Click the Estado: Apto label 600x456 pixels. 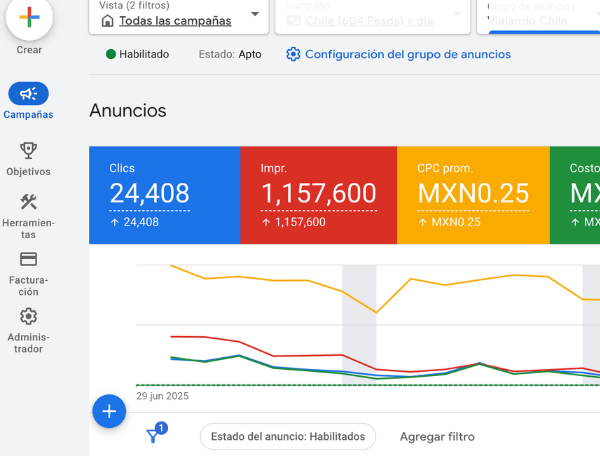pos(230,54)
